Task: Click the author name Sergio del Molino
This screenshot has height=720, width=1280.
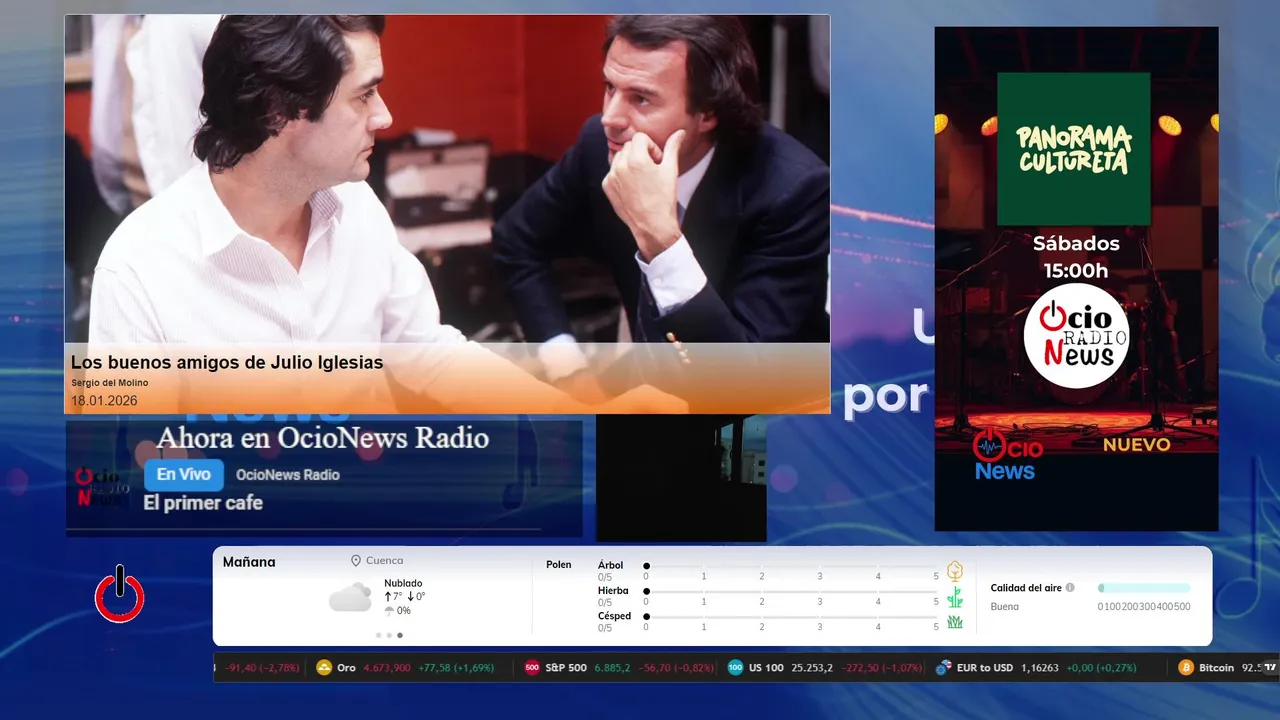Action: tap(110, 383)
